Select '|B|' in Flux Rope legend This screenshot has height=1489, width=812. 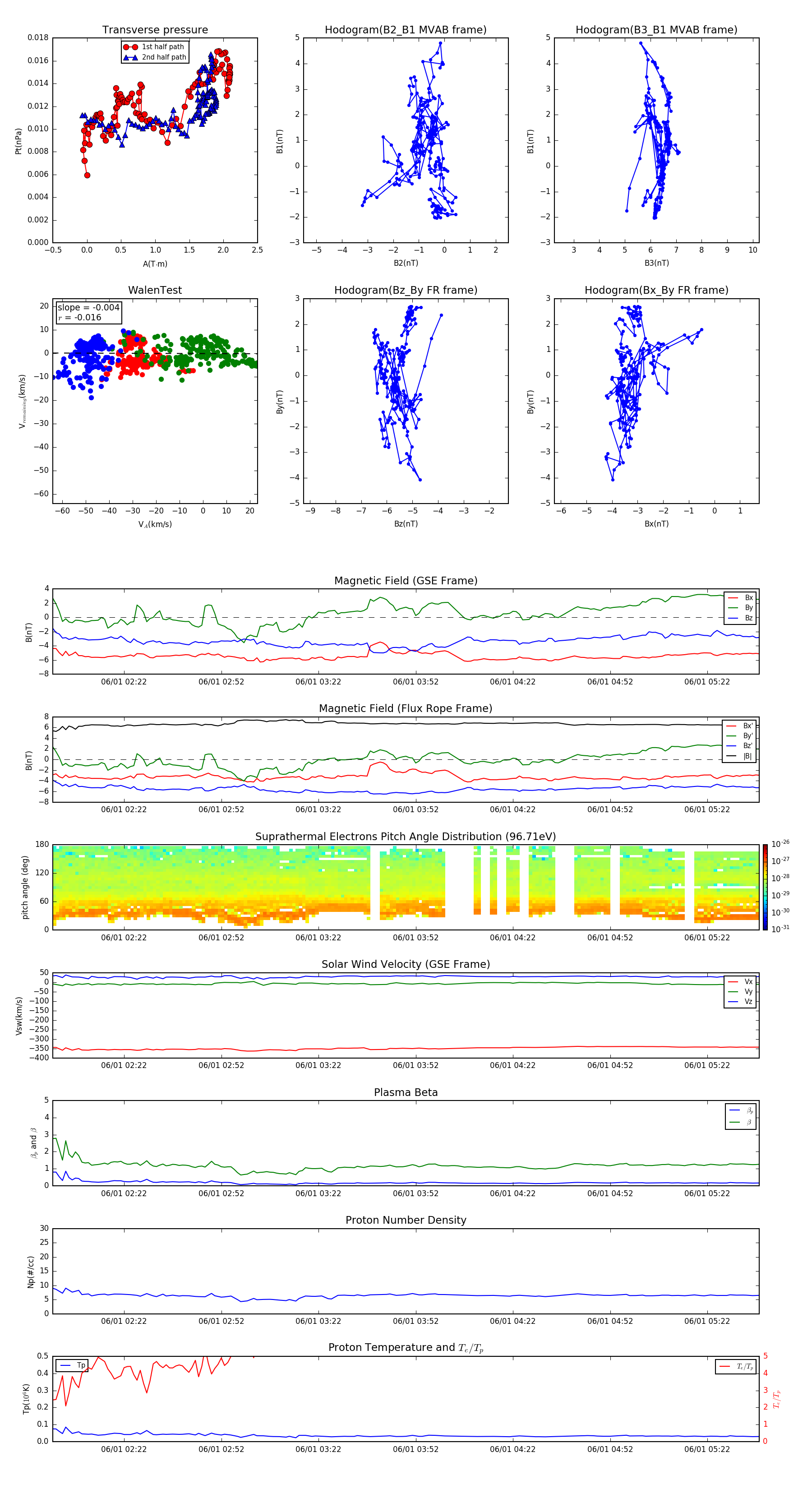(740, 756)
